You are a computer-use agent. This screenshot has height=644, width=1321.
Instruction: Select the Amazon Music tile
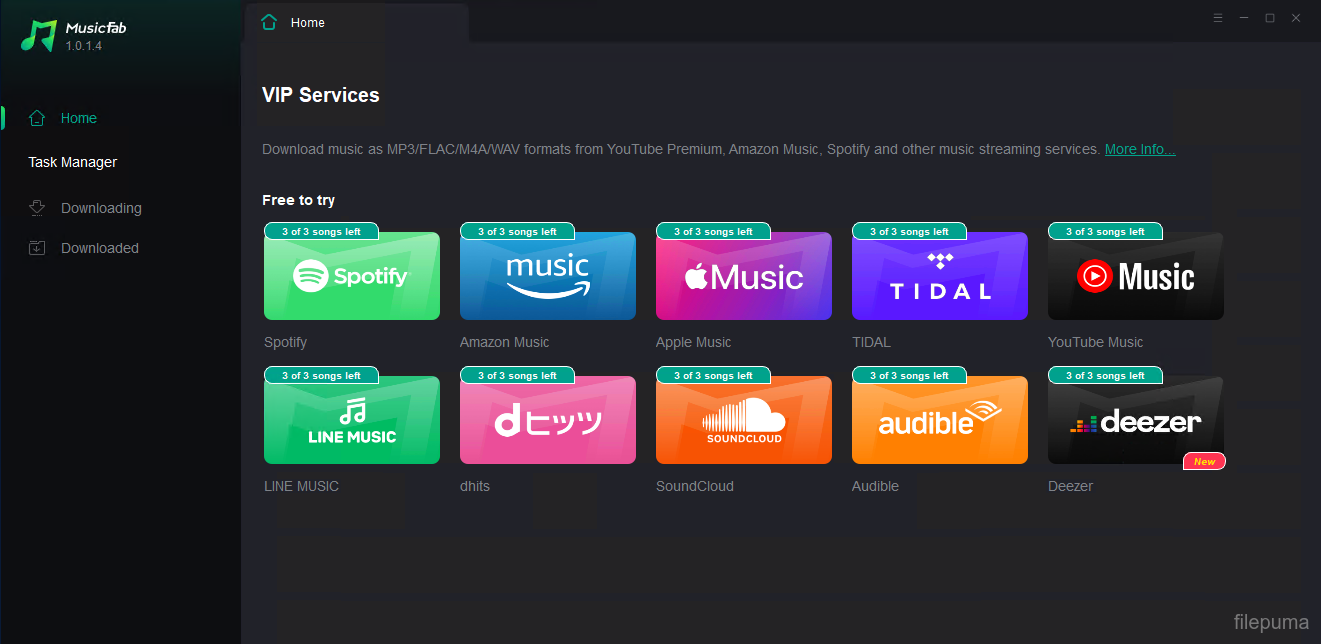coord(547,277)
